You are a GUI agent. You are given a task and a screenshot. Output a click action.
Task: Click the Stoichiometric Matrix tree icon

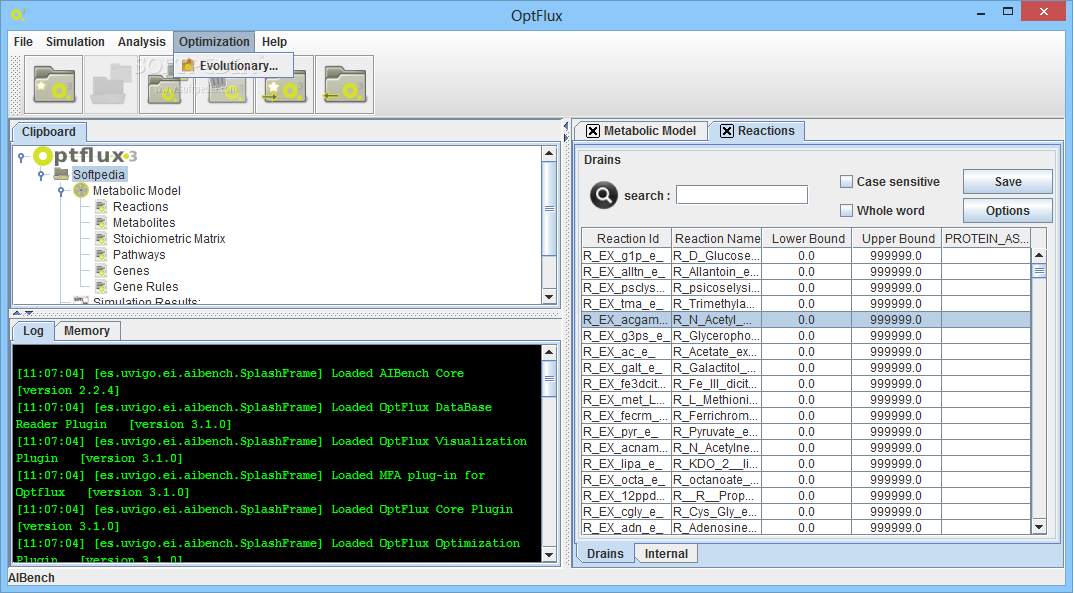tap(101, 239)
